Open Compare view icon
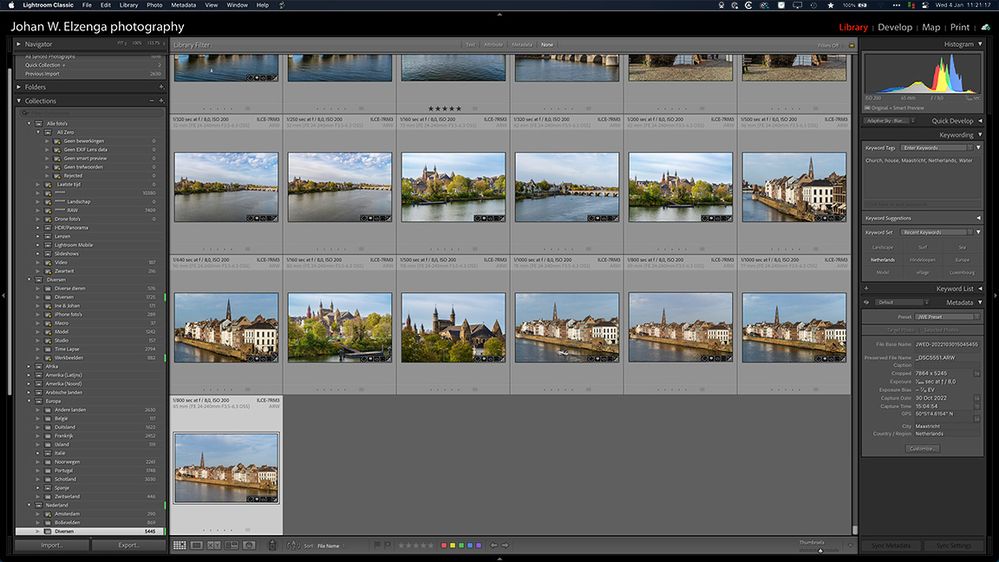This screenshot has height=562, width=999. pyautogui.click(x=214, y=545)
